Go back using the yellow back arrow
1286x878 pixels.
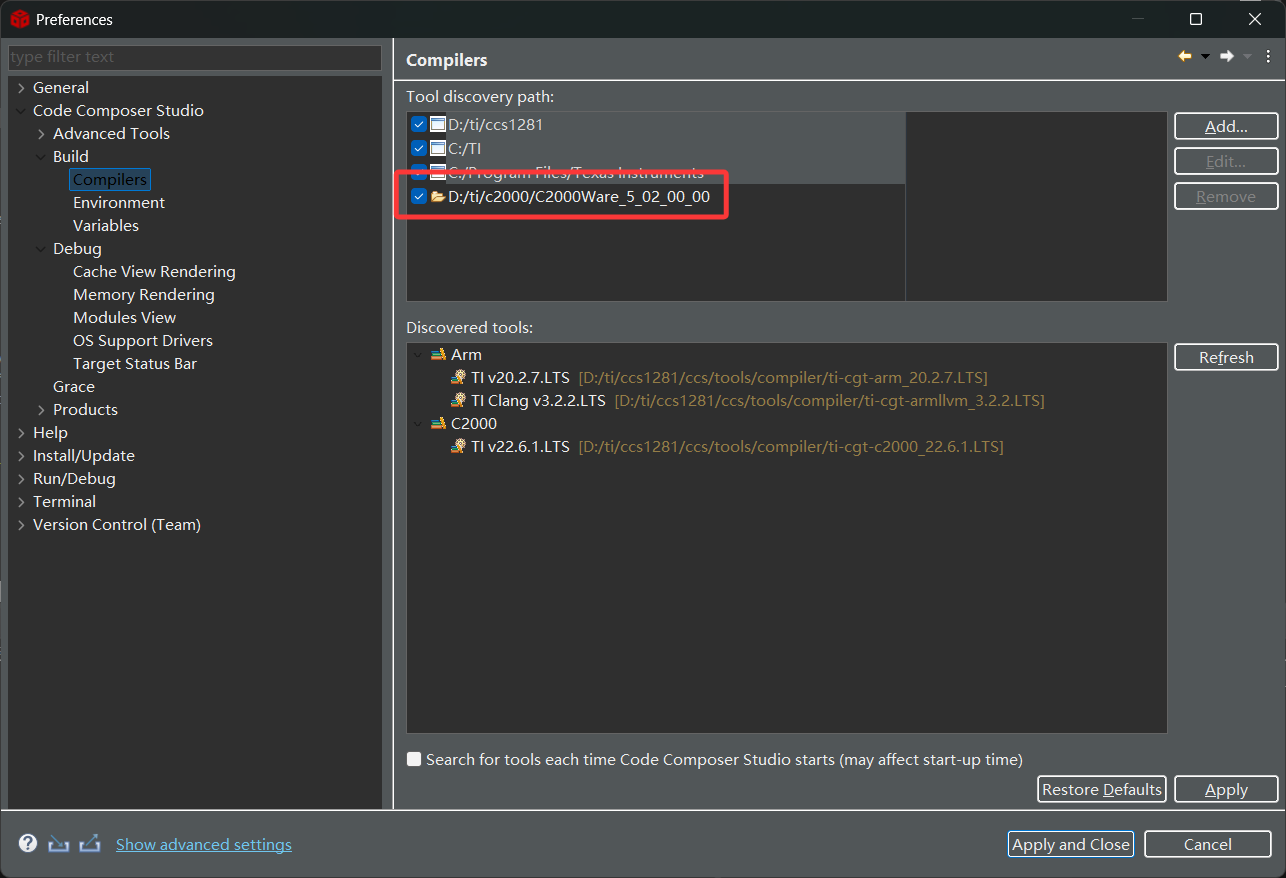pyautogui.click(x=1185, y=57)
